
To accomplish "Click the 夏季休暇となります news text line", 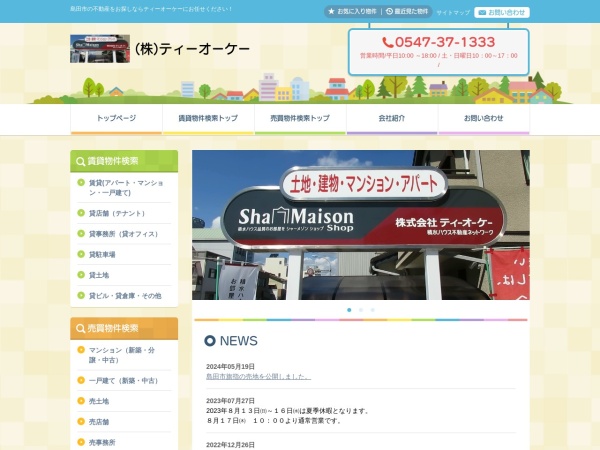I will coord(288,411).
